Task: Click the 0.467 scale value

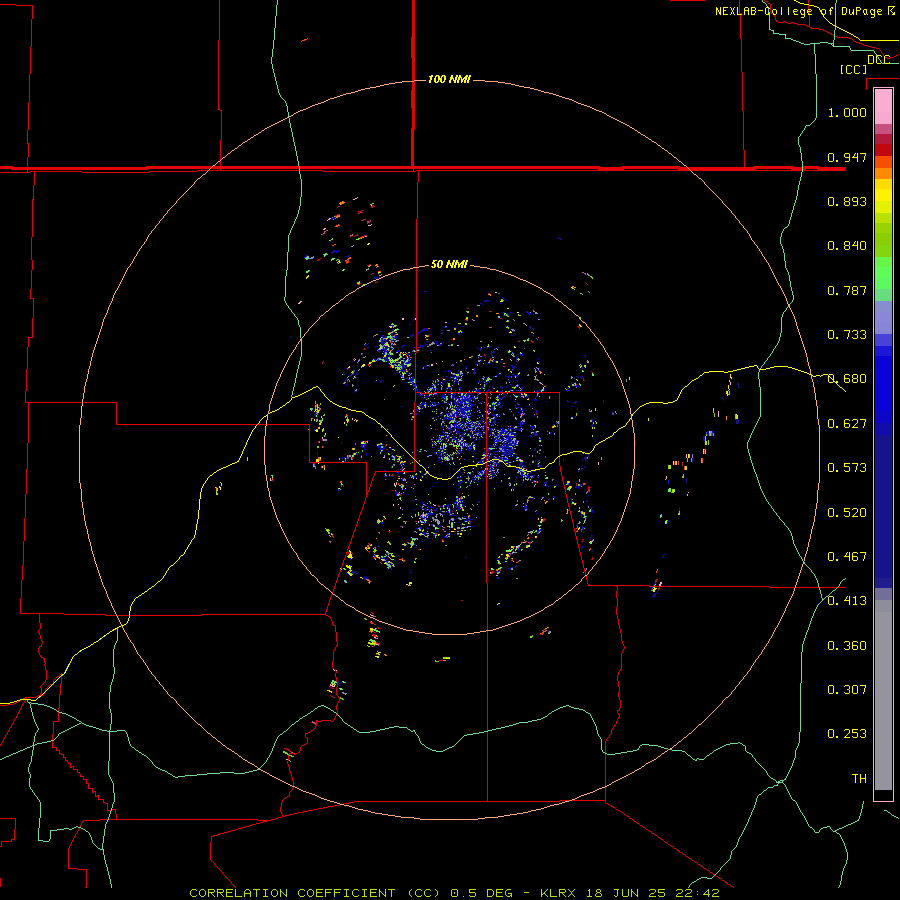Action: point(847,557)
